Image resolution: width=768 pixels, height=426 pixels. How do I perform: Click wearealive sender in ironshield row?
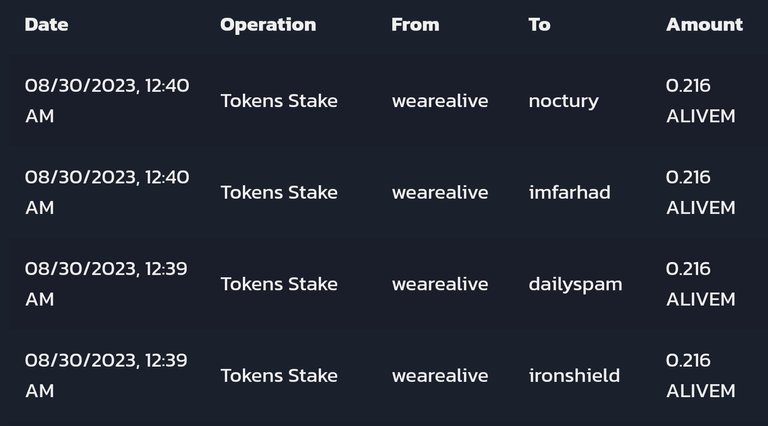tap(440, 376)
